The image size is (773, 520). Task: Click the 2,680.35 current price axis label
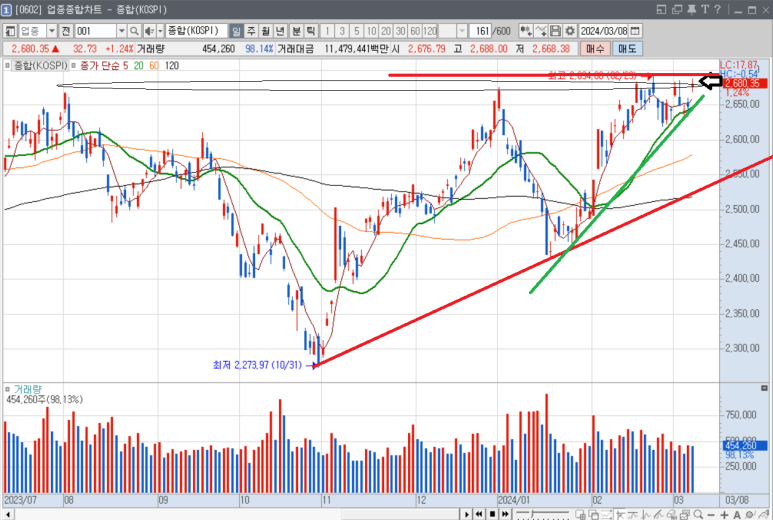coord(746,83)
